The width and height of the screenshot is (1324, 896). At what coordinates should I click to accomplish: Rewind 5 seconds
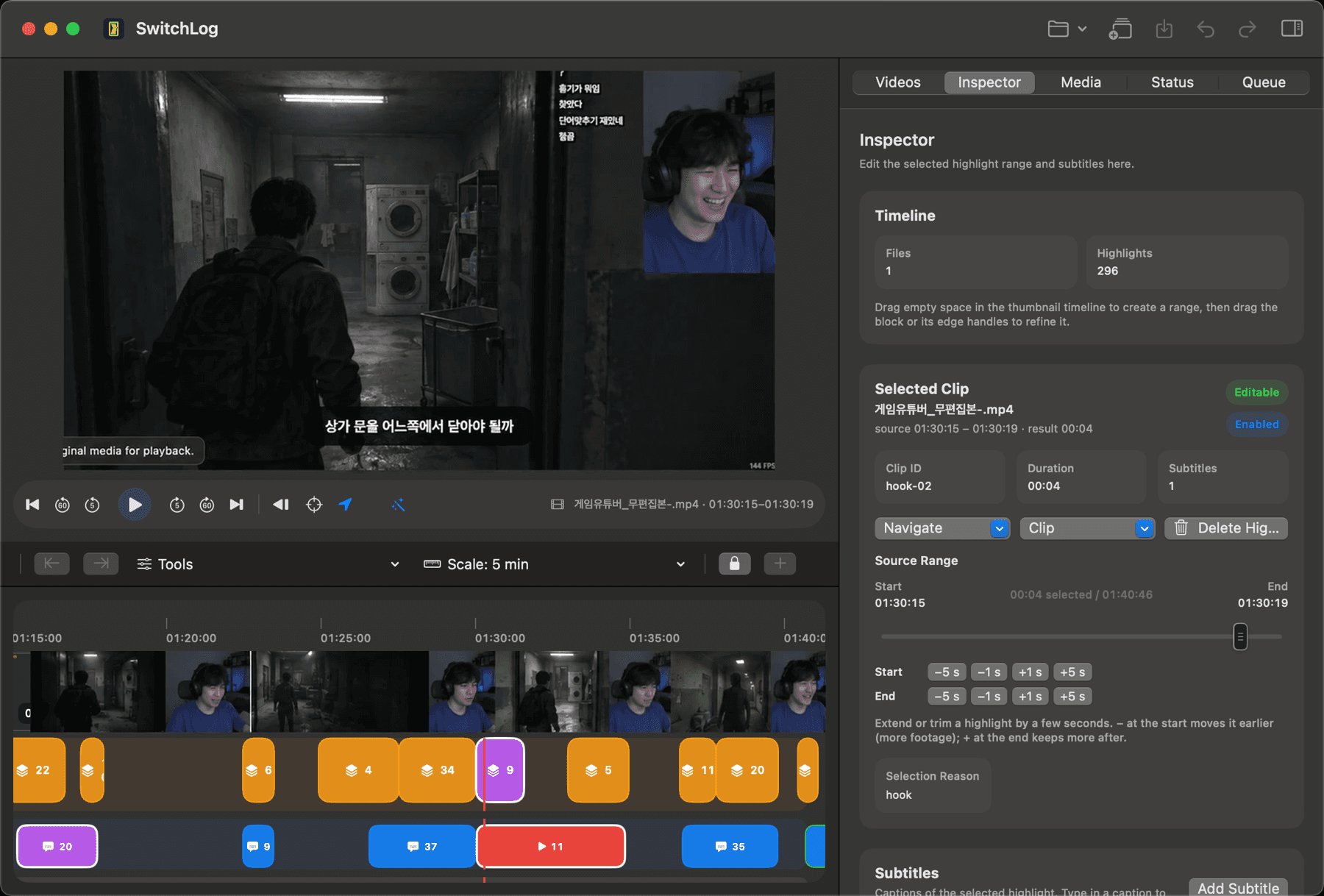tap(92, 505)
